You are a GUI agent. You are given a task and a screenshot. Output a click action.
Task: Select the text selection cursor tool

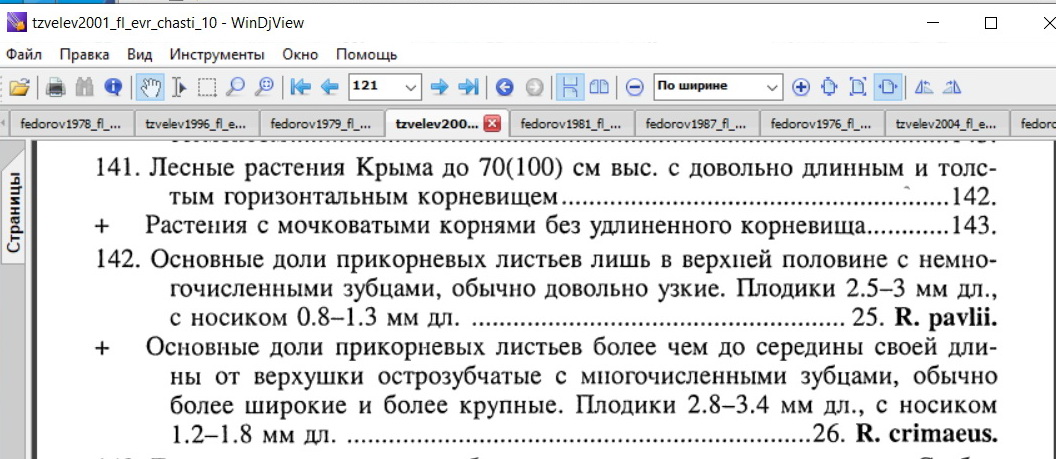pyautogui.click(x=179, y=87)
